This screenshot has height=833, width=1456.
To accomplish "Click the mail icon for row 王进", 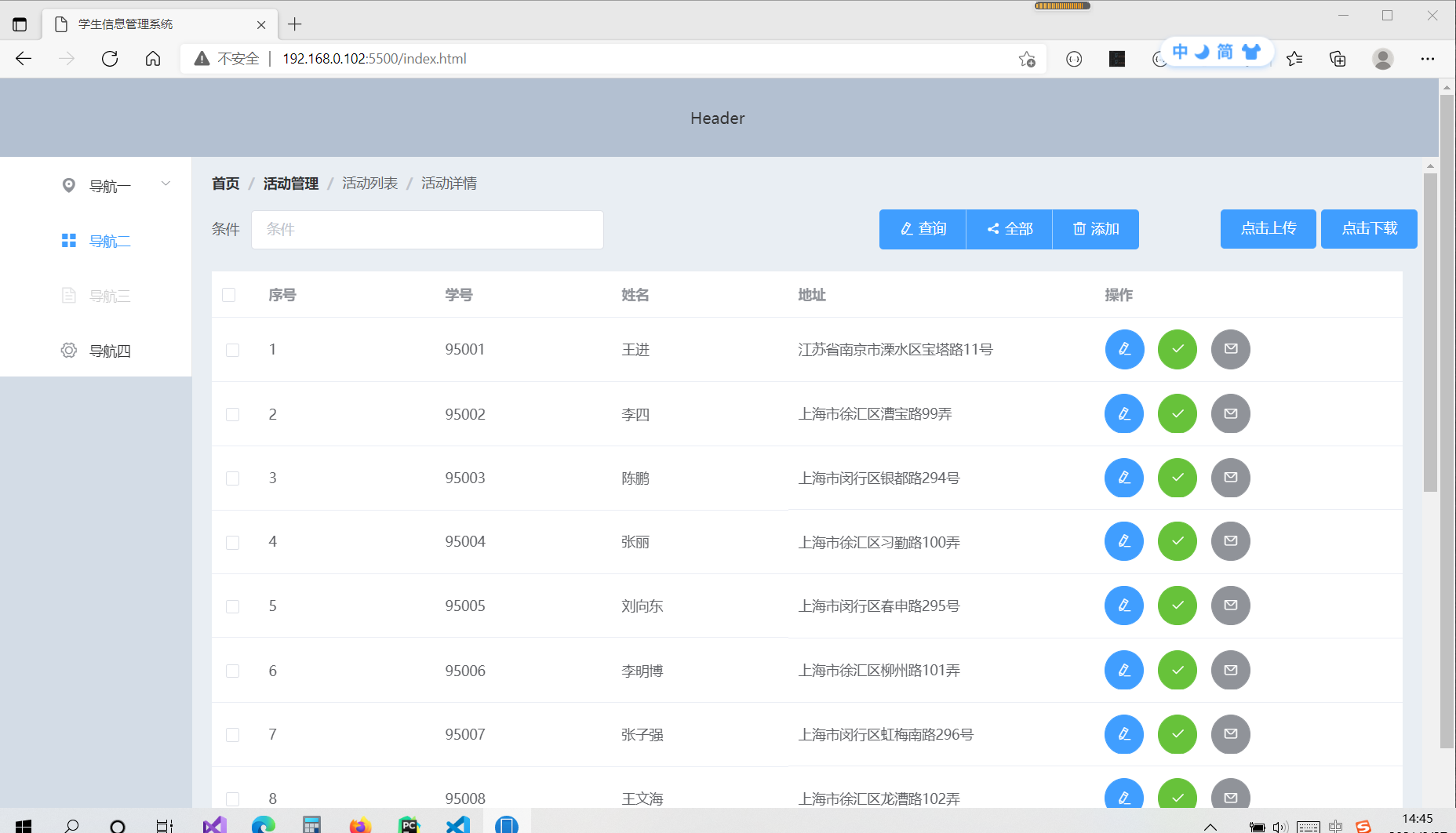I will point(1231,349).
